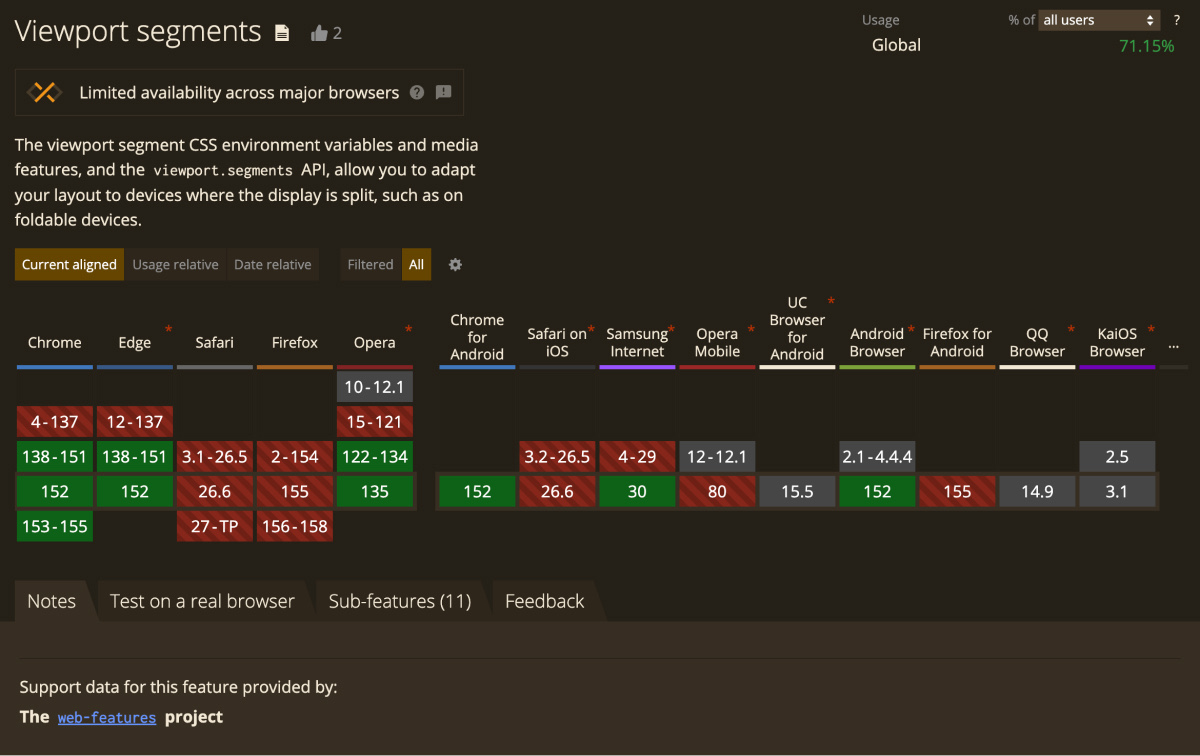Select the Current aligned view
The height and width of the screenshot is (756, 1200).
tap(70, 265)
